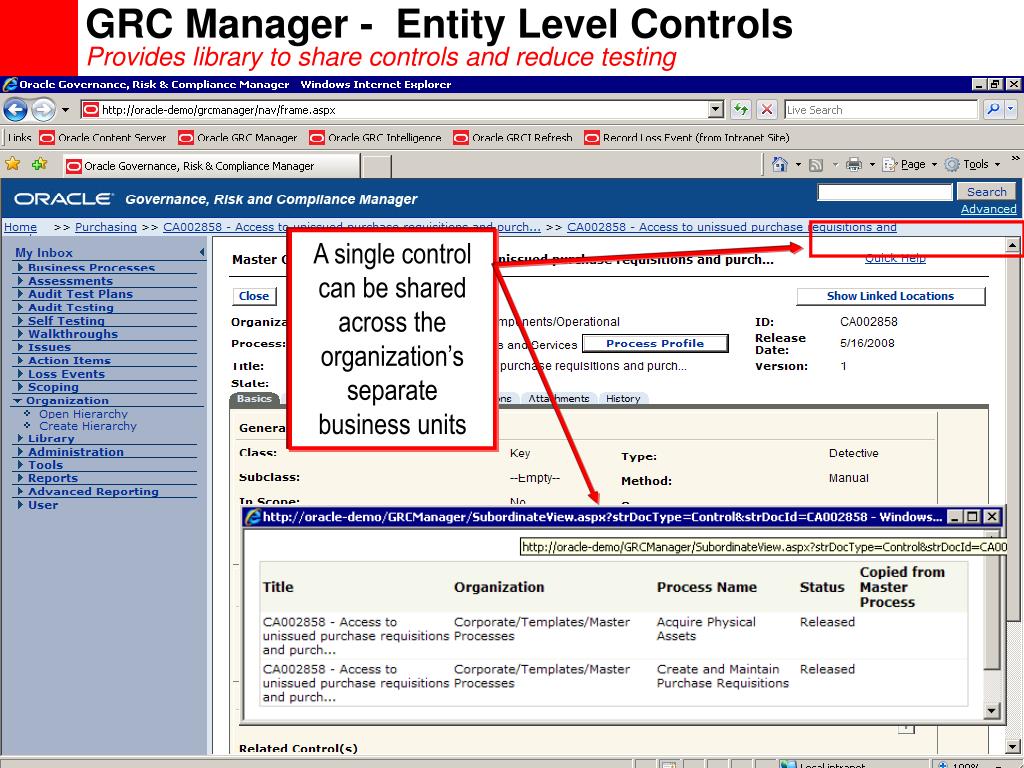Expand the Library sidebar node
Viewport: 1024px width, 768px height.
(x=20, y=438)
